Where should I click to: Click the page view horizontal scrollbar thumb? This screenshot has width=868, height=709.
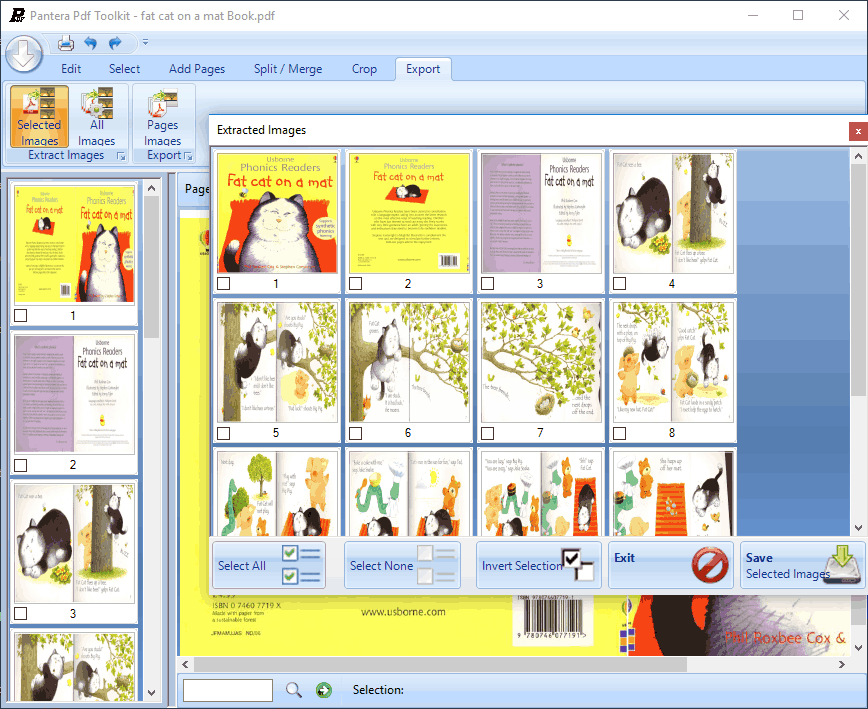coord(440,664)
